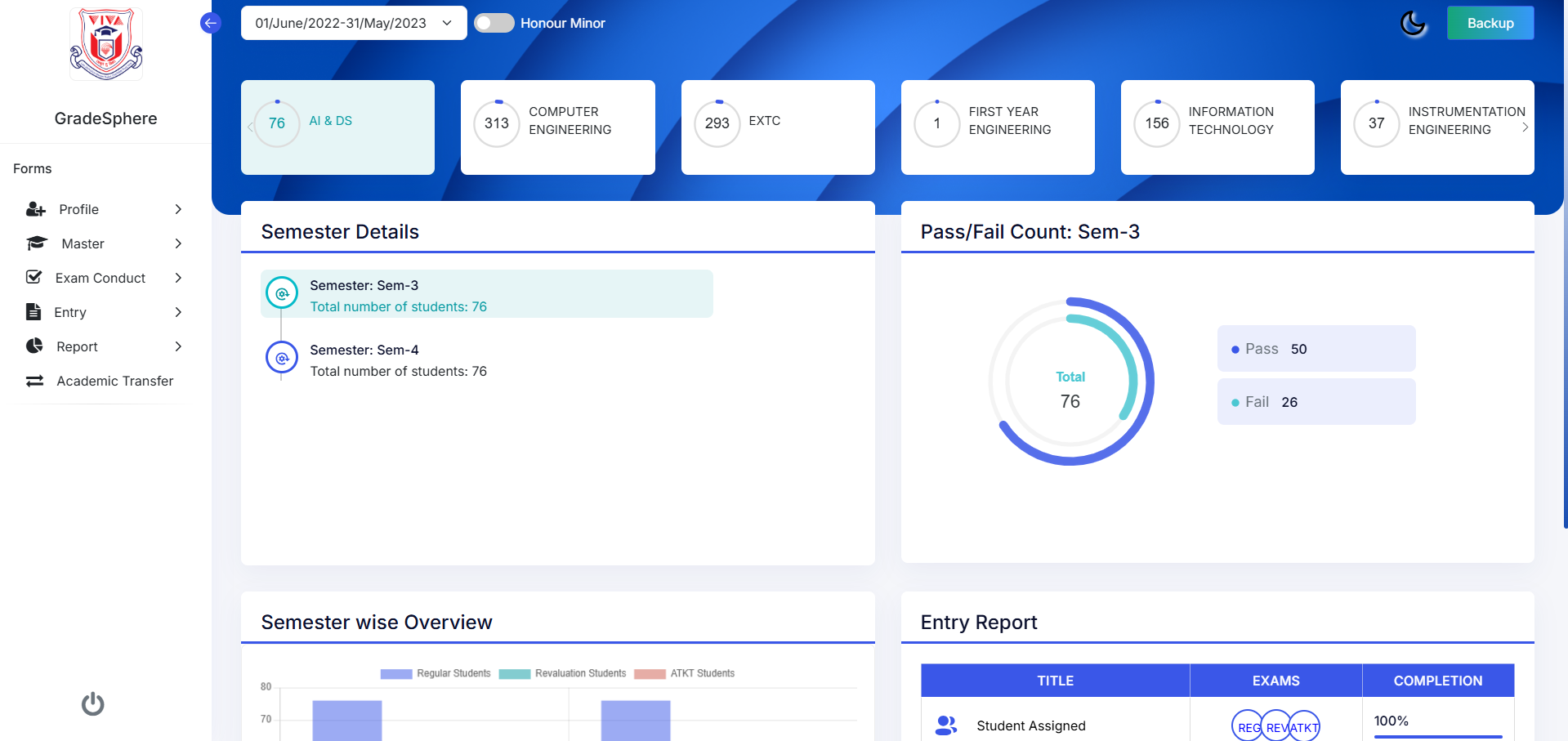Select the Computer Engineering department card
1568x741 pixels.
557,127
